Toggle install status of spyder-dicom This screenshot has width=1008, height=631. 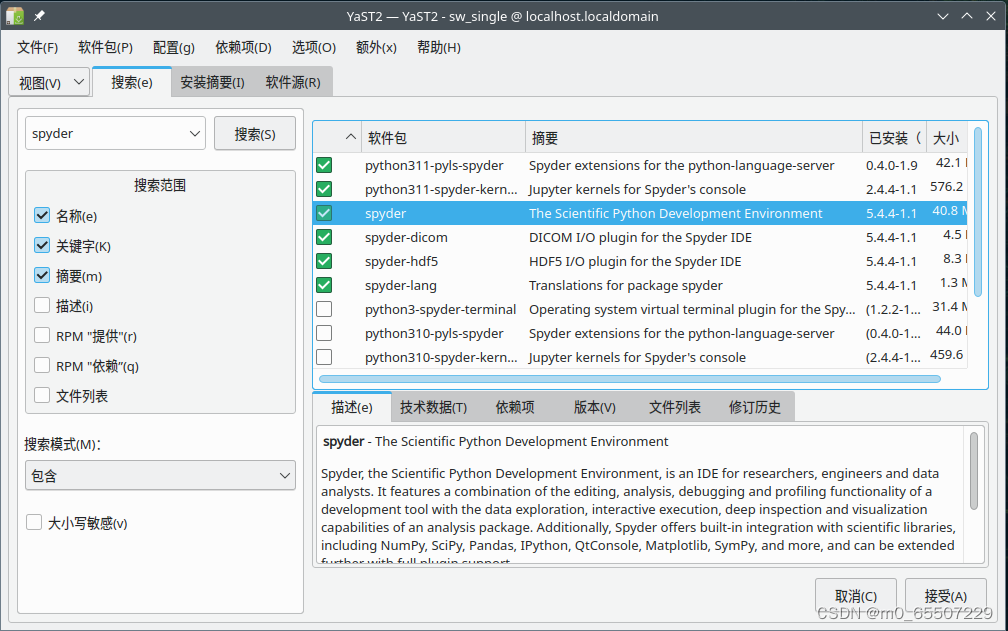click(x=324, y=237)
